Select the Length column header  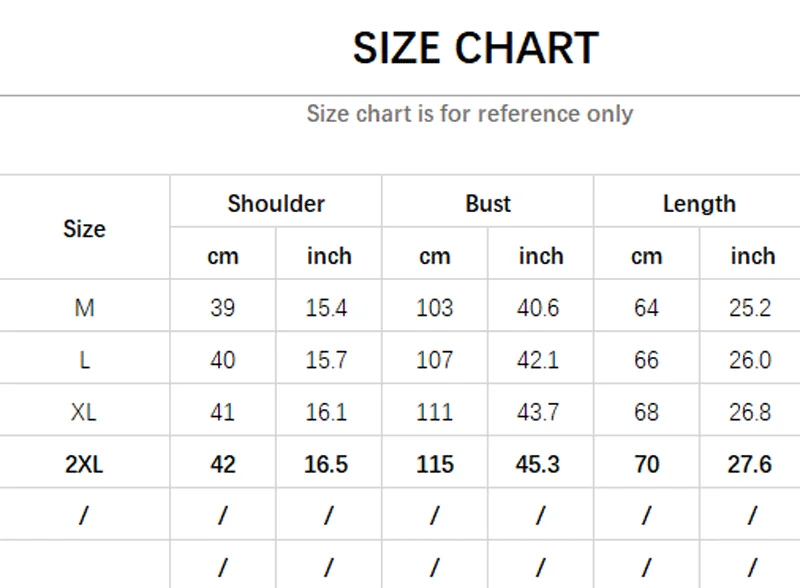[699, 204]
